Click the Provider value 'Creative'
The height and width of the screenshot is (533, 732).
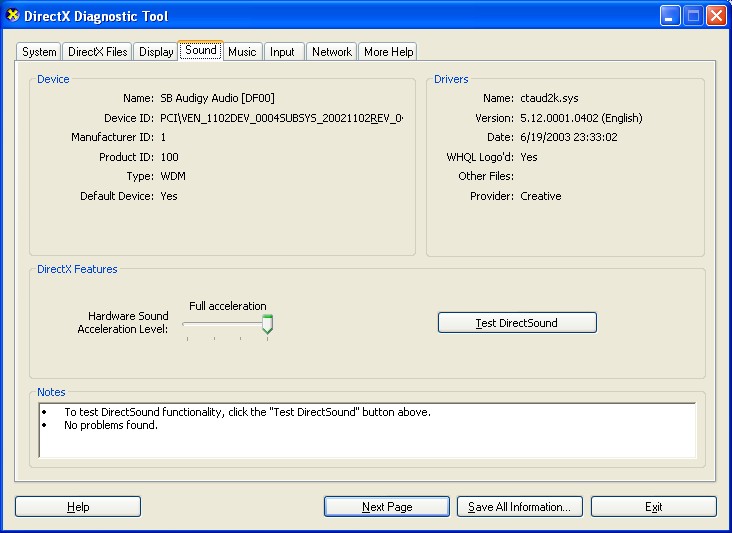click(541, 196)
